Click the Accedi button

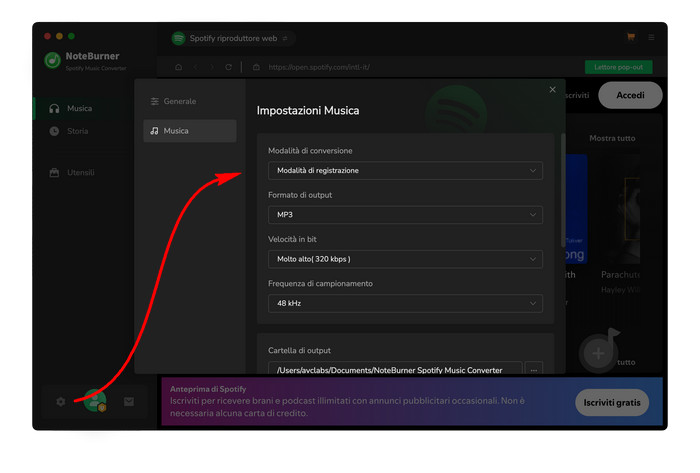(x=630, y=95)
